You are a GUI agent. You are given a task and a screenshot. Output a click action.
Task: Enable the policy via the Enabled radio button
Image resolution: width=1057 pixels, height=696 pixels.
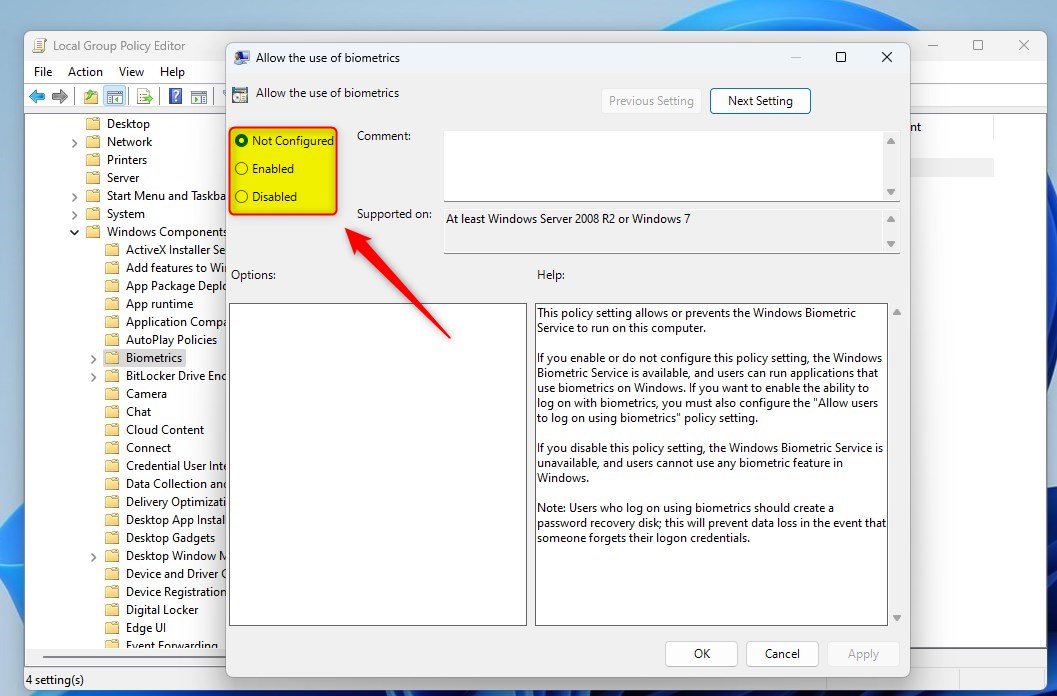coord(241,168)
